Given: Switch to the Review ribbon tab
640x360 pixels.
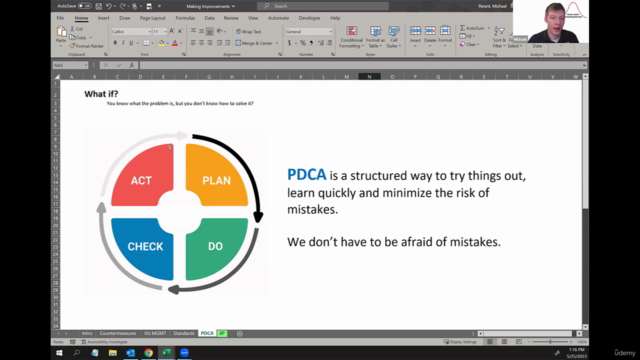Looking at the screenshot, I should point(231,18).
